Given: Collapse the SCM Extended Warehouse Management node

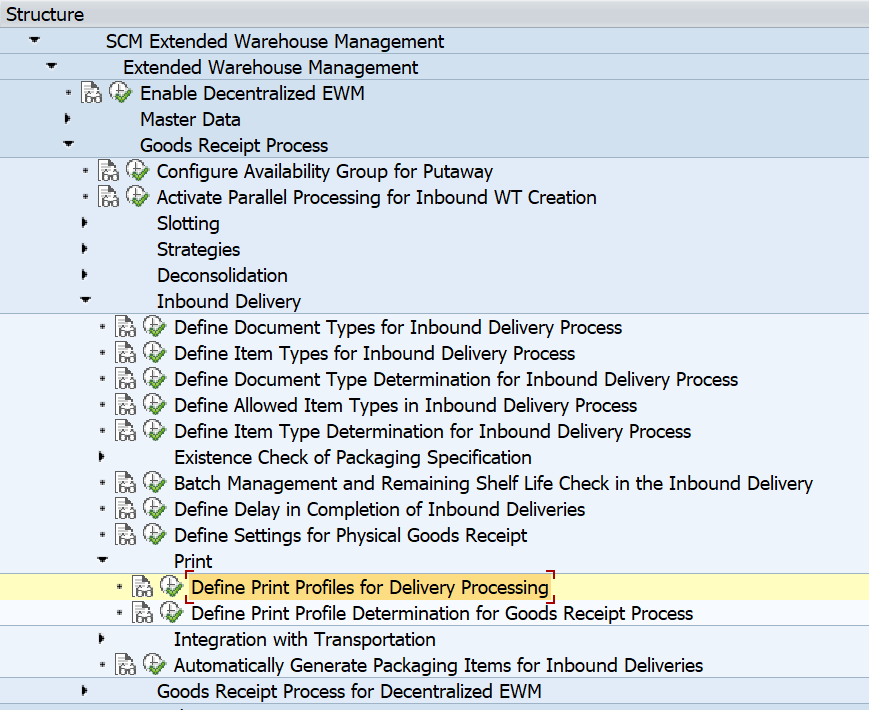Looking at the screenshot, I should click(34, 40).
